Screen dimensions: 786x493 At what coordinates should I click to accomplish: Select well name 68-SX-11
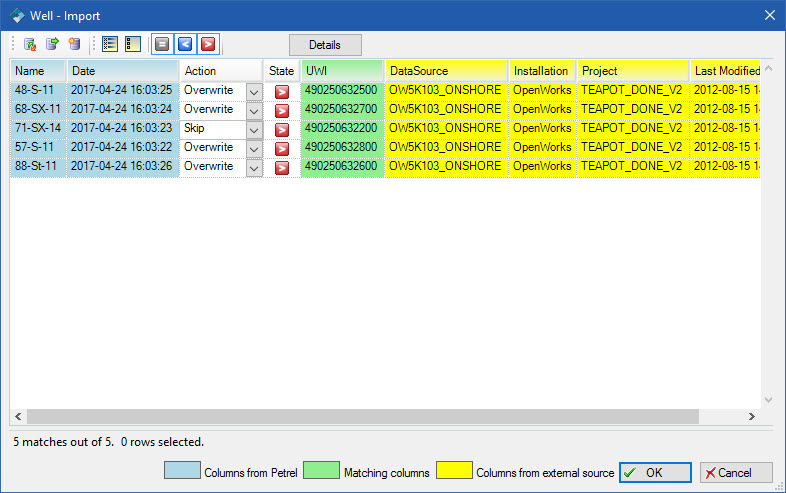click(38, 109)
